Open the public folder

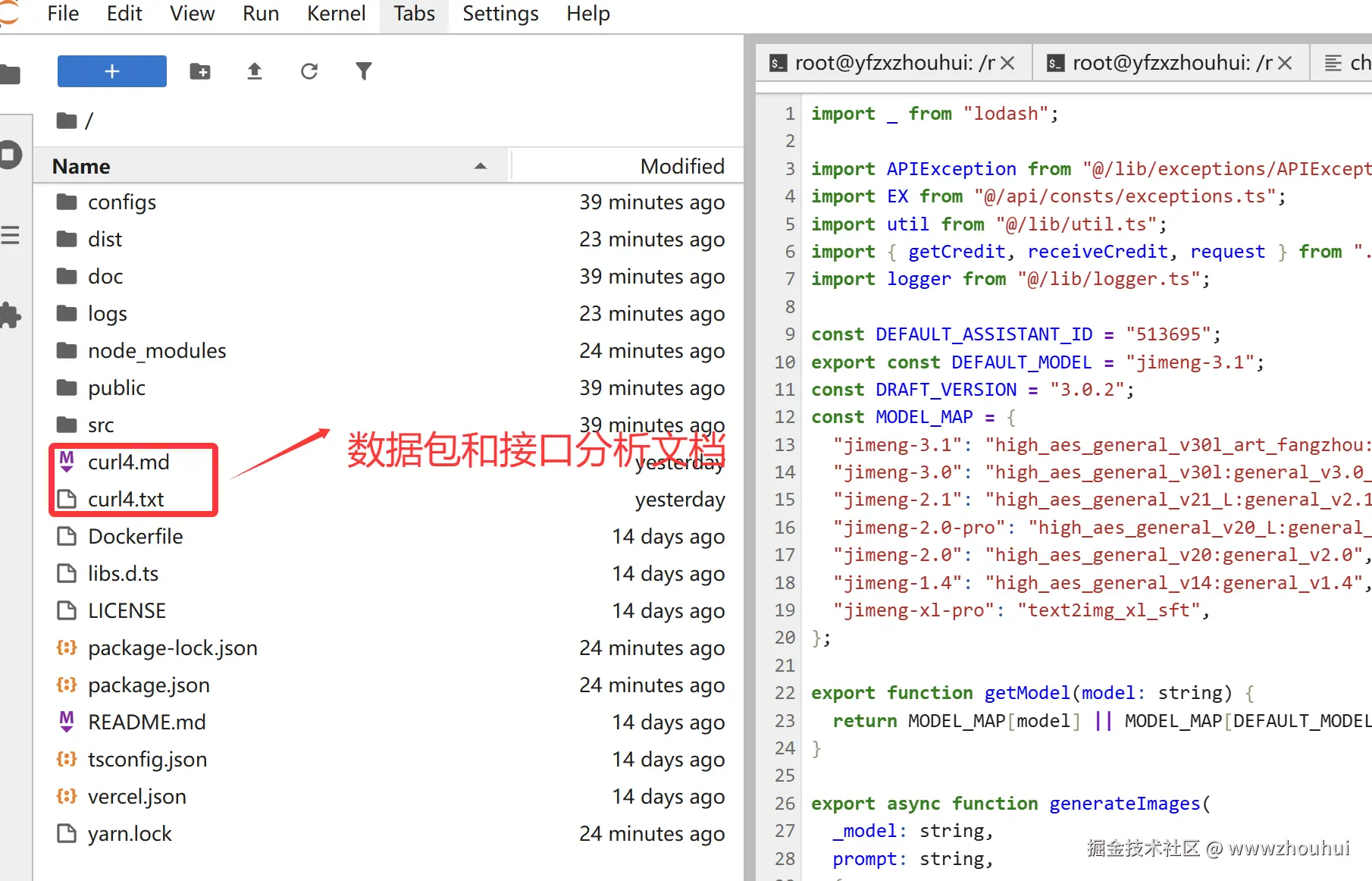tap(389, 388)
